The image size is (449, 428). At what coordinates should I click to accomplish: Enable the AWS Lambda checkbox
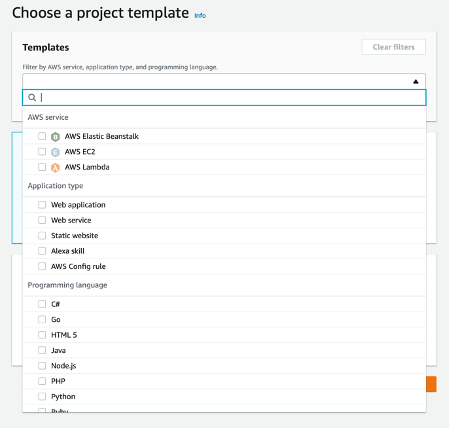(x=42, y=167)
